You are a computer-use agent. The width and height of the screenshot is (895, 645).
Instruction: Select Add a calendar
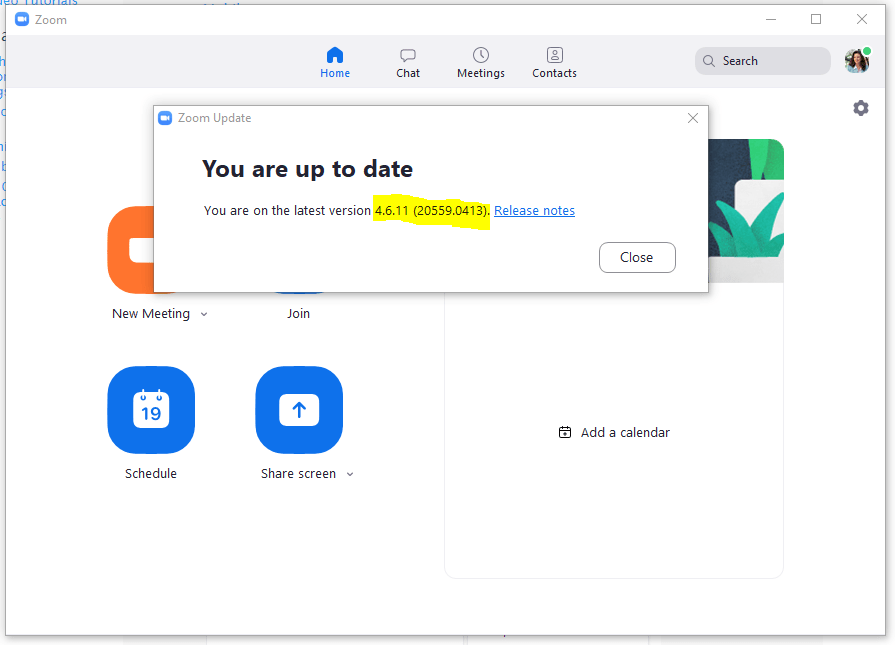tap(614, 432)
